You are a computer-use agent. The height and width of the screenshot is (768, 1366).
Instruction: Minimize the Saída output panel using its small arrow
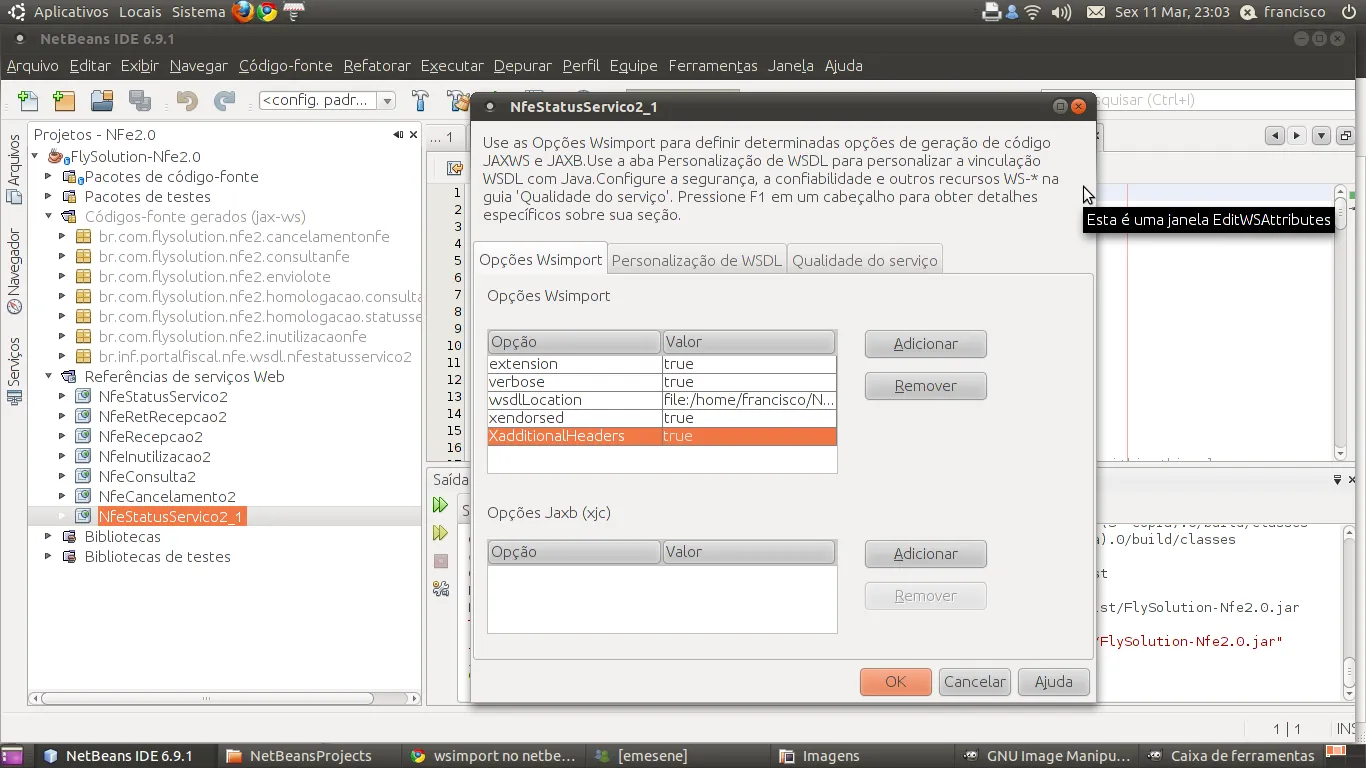(1337, 480)
